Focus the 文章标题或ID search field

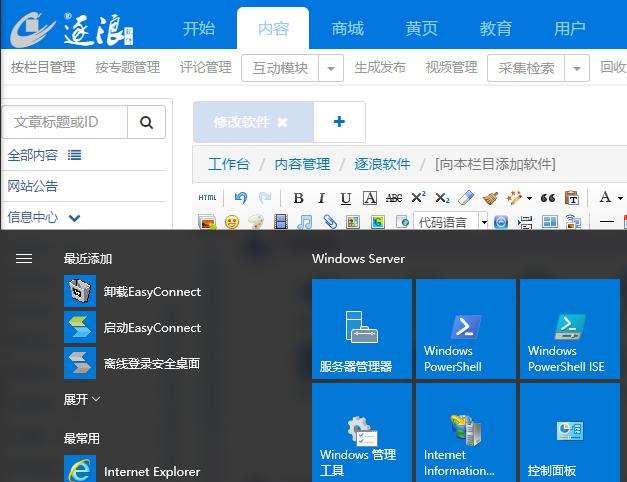(x=65, y=122)
